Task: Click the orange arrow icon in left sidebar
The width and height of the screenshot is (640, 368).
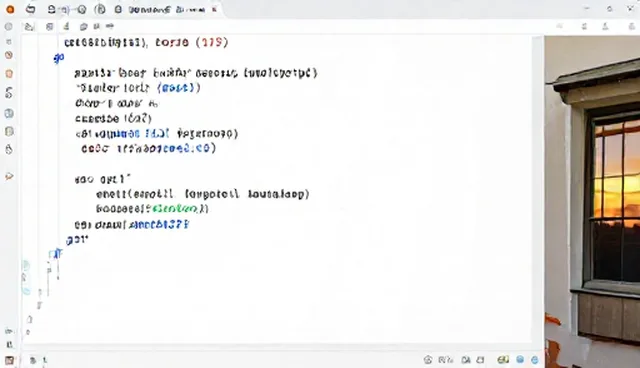Action: click(9, 176)
